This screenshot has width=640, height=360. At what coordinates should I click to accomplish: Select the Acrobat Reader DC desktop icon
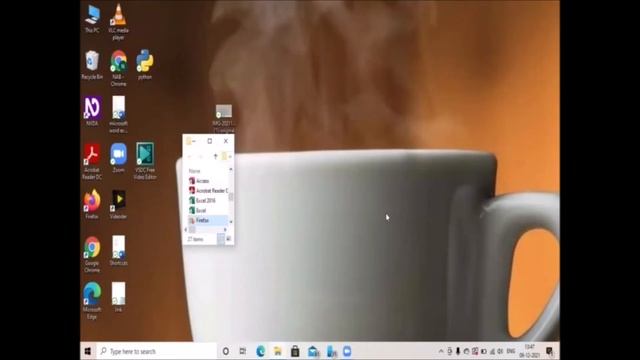click(x=92, y=162)
